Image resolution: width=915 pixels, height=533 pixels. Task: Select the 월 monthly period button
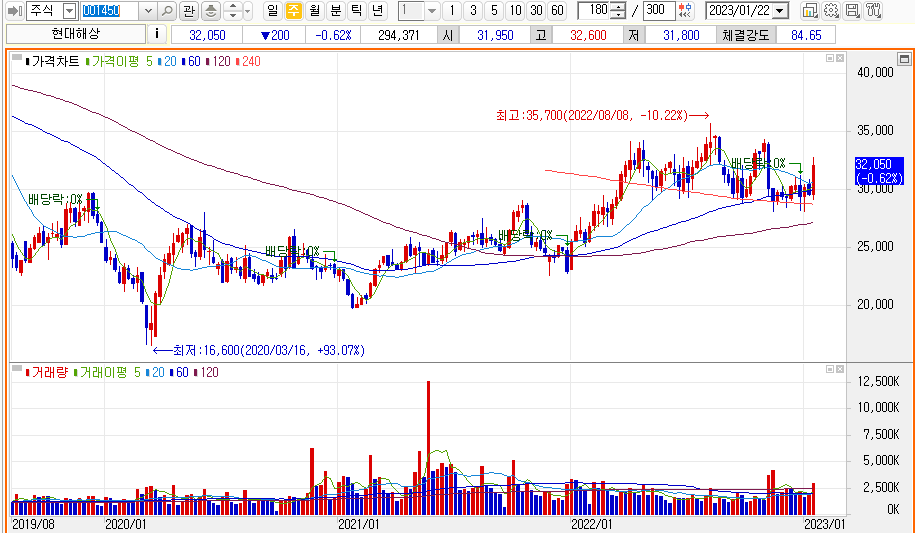[x=315, y=11]
